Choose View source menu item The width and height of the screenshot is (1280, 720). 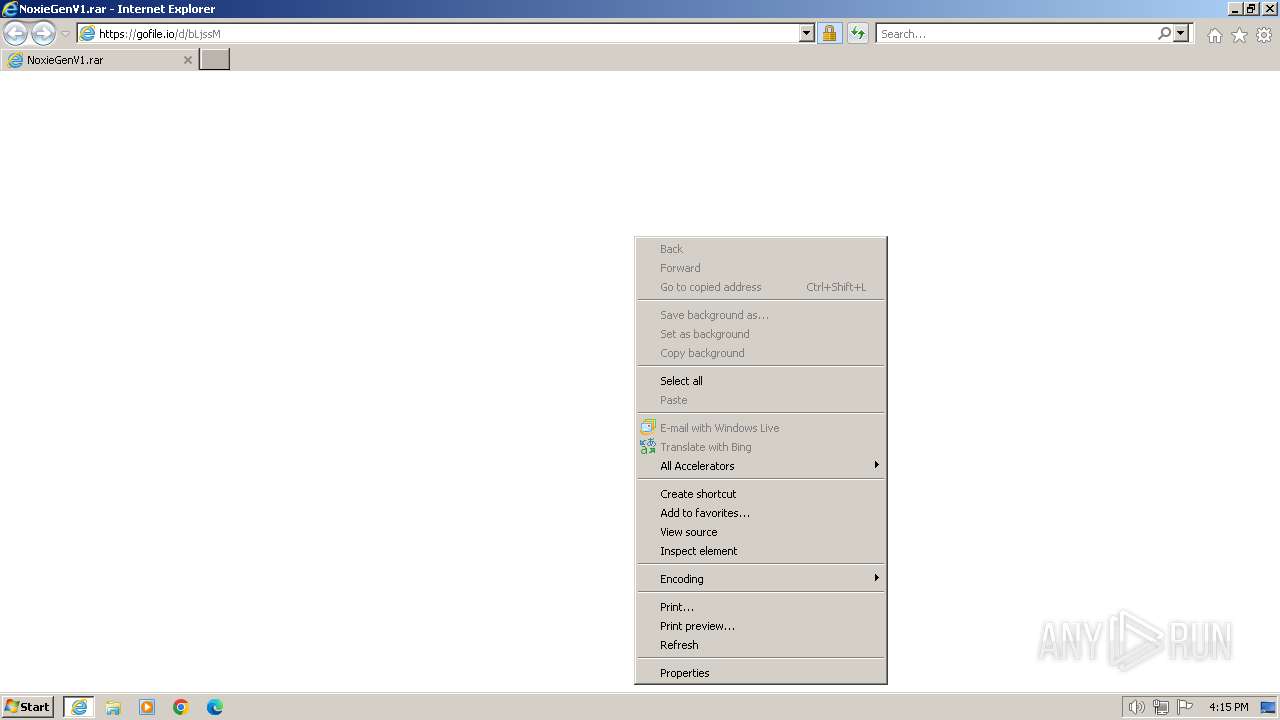click(x=761, y=532)
